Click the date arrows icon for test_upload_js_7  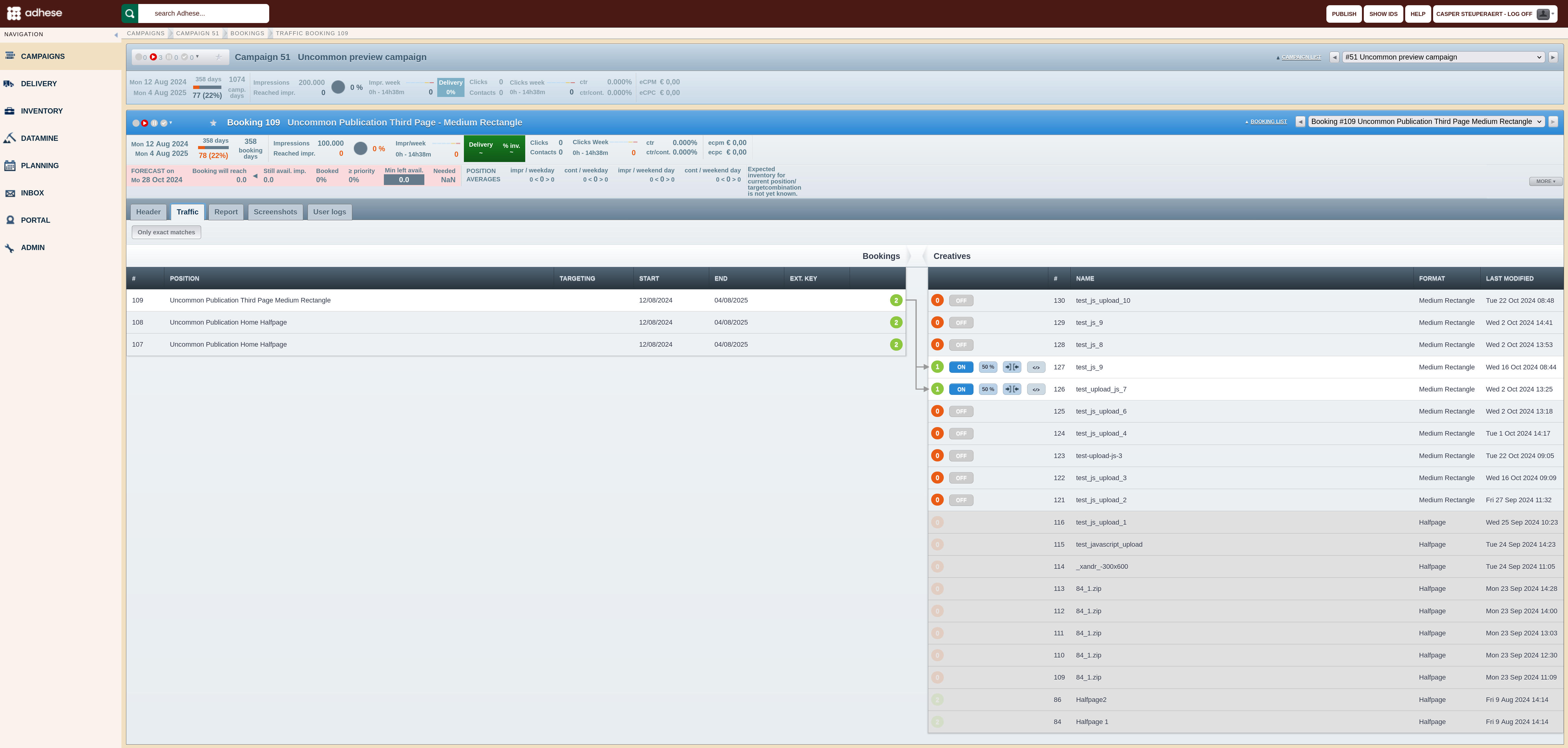pyautogui.click(x=1012, y=389)
